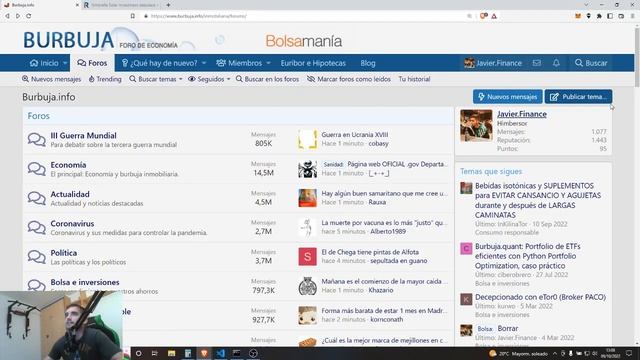Screen dimensions: 640x360
Task: Open the Inicio nav item
Action: [44, 63]
